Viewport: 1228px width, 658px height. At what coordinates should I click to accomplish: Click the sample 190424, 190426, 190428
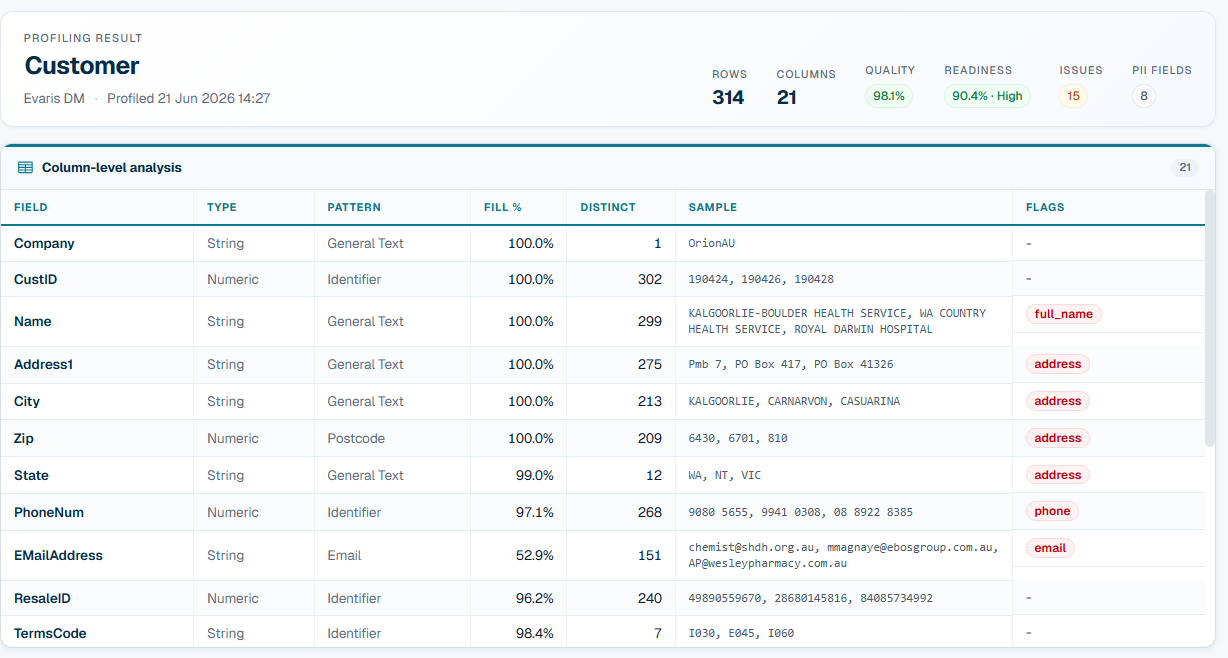coord(761,280)
